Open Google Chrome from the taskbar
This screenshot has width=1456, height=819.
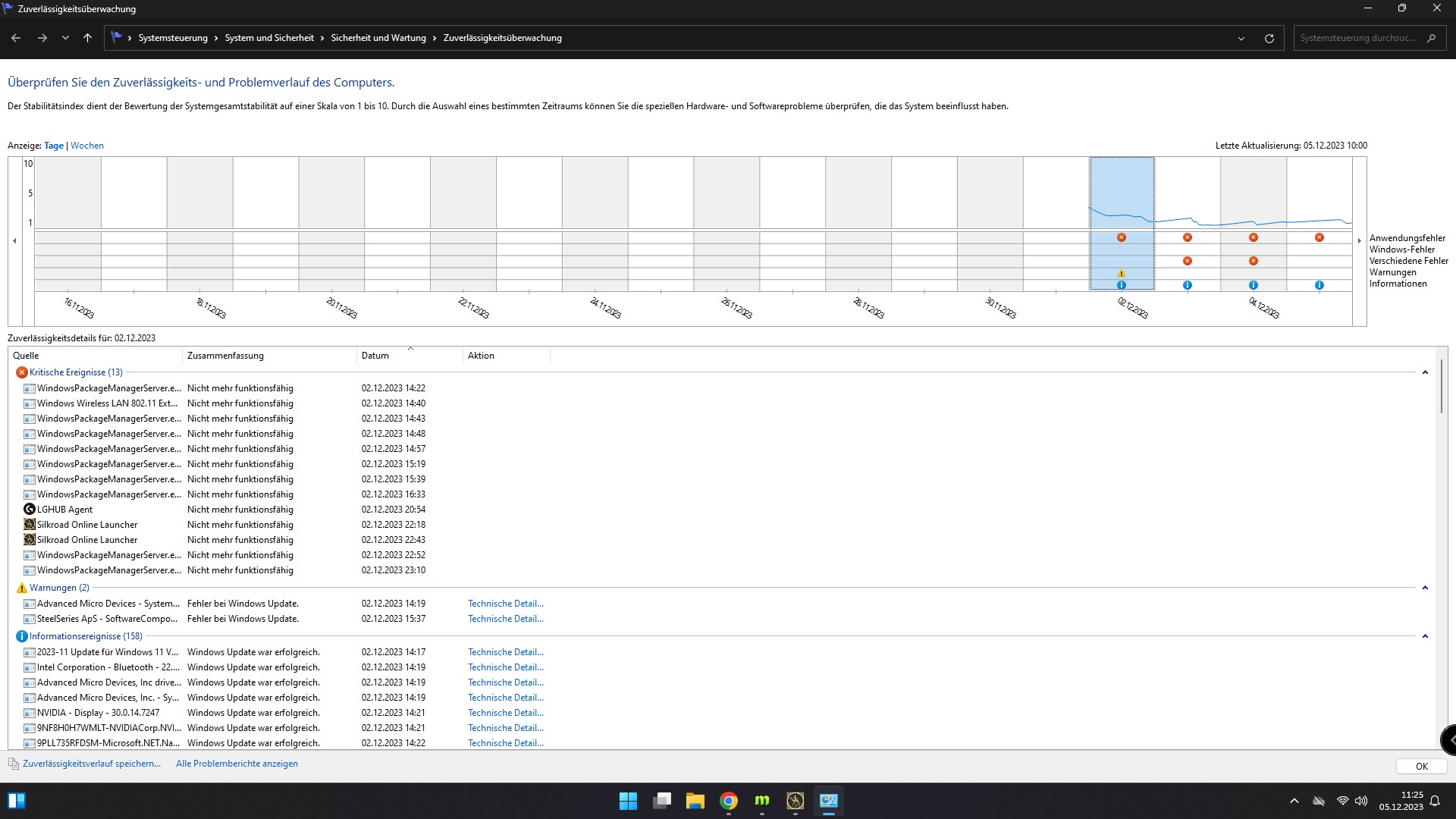tap(728, 801)
